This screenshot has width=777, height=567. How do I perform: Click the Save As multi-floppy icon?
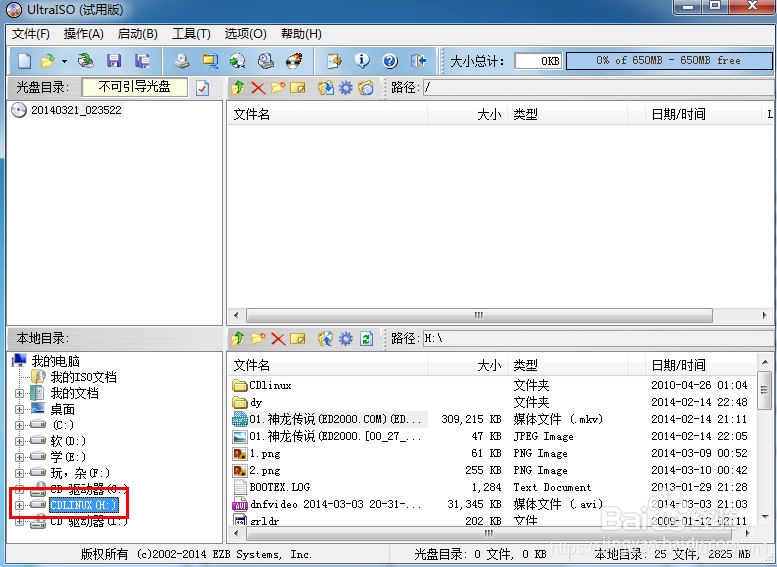point(142,61)
